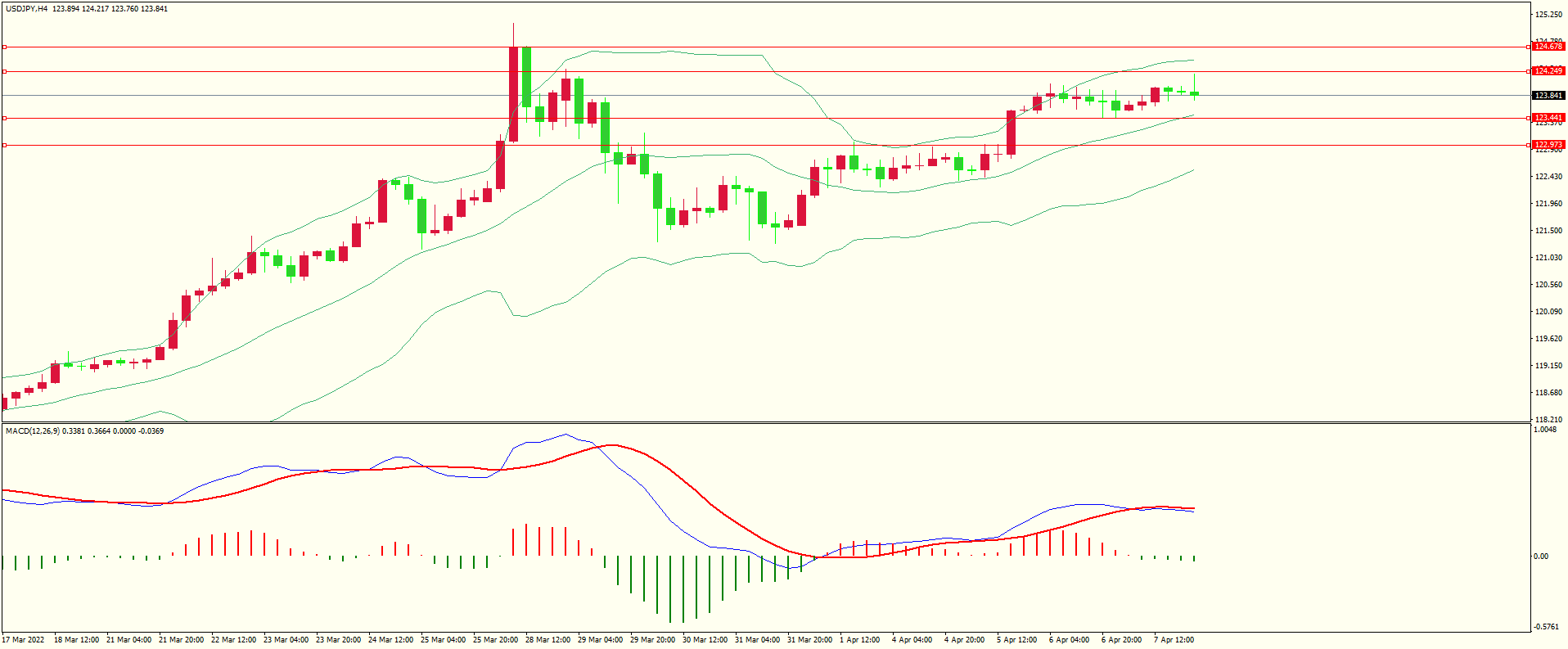The image size is (1568, 649).
Task: Click left anchor handle of the 122.973 line
Action: coord(4,145)
